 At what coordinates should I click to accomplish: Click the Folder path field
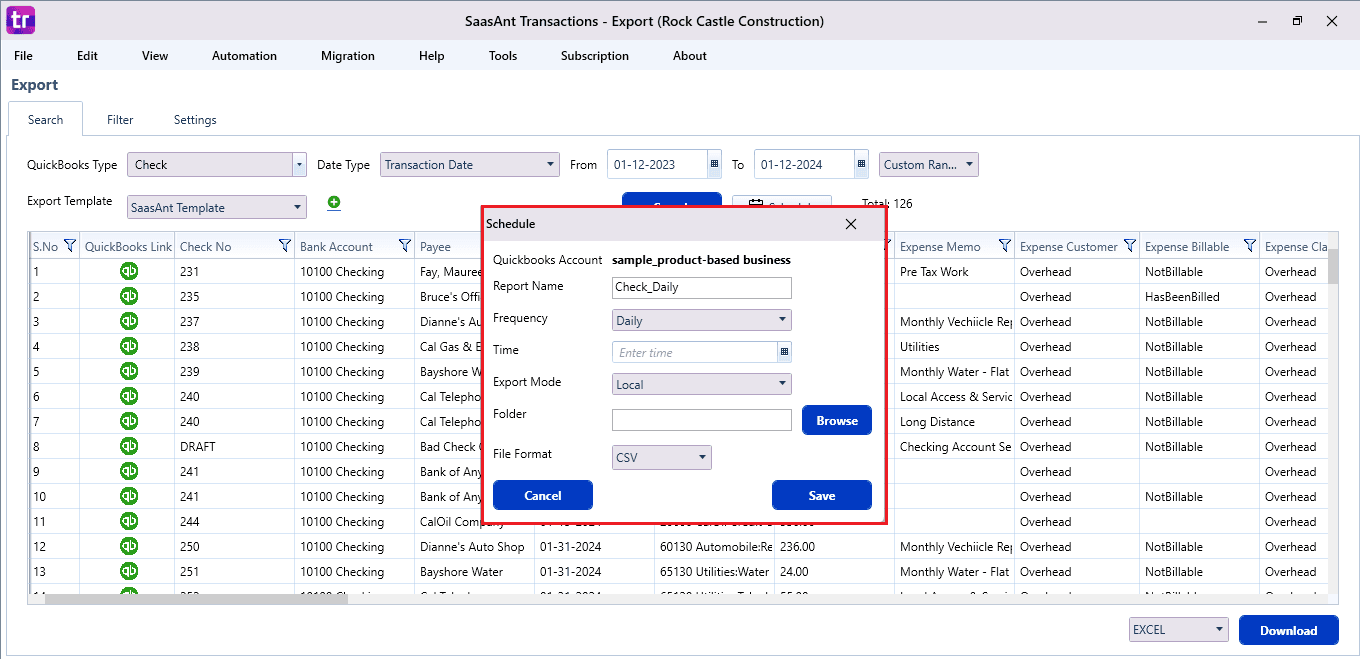(x=702, y=420)
